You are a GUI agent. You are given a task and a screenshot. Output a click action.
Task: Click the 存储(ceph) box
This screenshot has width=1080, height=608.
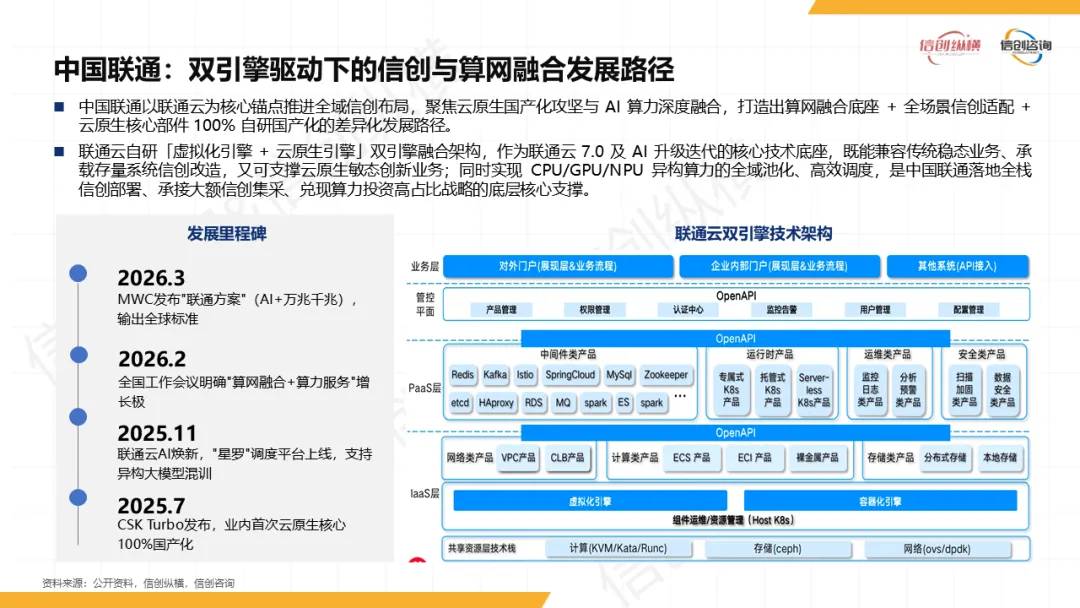pyautogui.click(x=778, y=549)
